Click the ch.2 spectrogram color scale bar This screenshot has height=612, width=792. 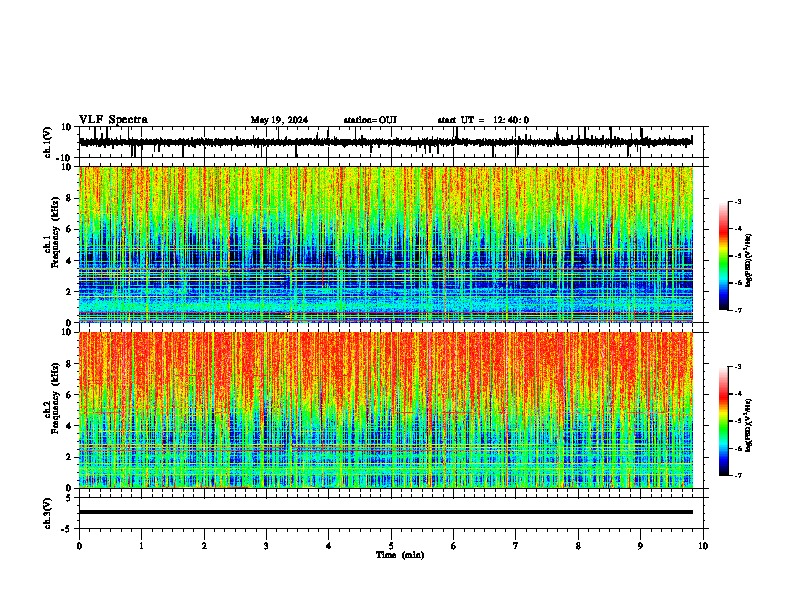(724, 421)
